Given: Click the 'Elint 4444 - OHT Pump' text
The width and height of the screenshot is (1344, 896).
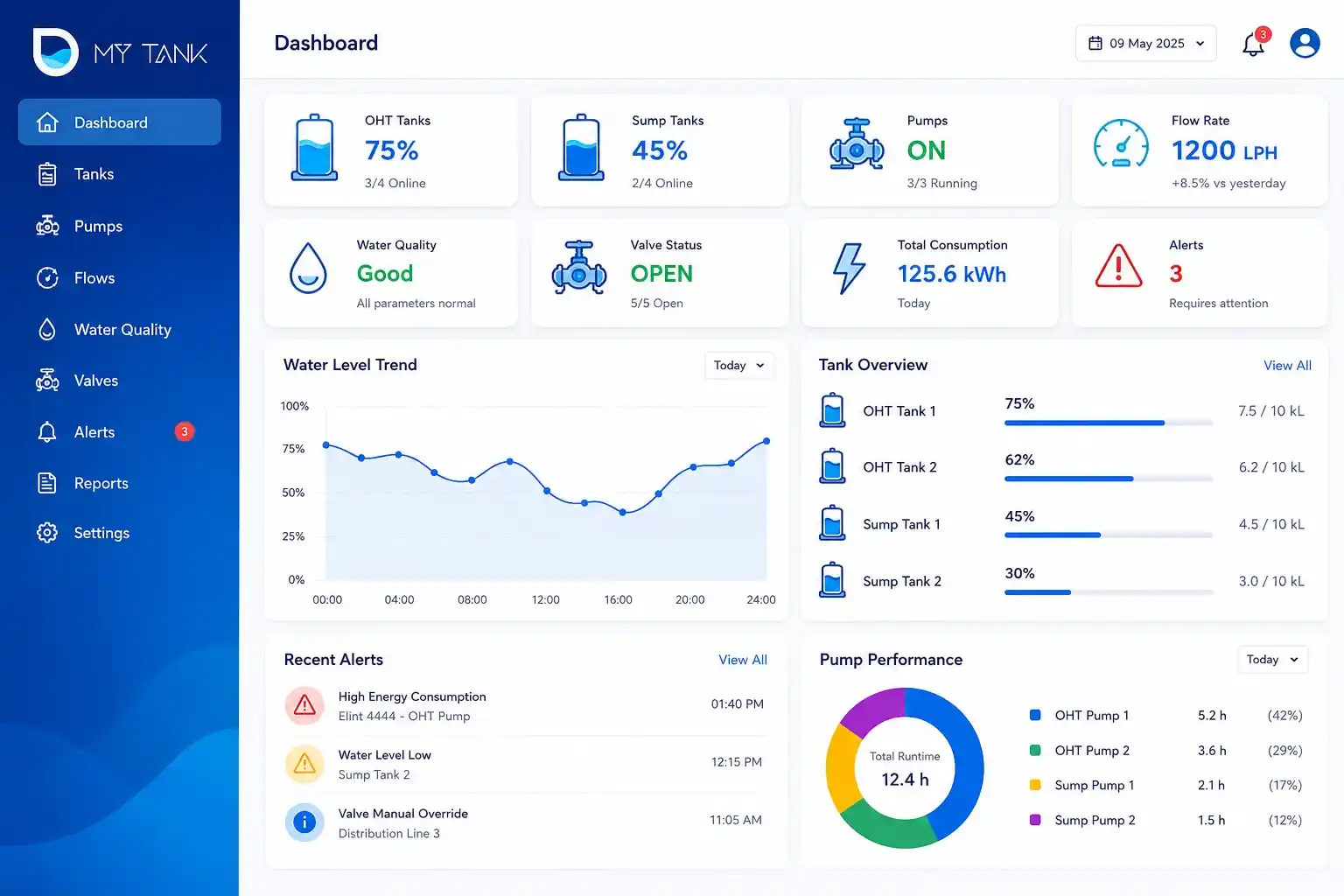Looking at the screenshot, I should (404, 717).
